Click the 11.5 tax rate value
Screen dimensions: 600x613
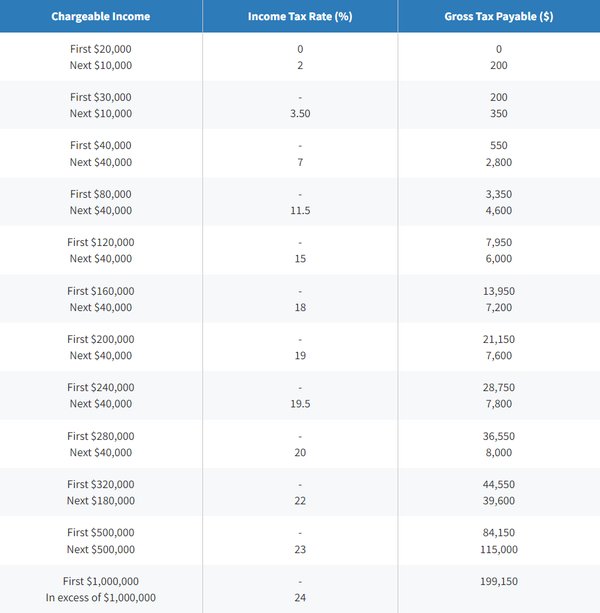[x=300, y=211]
